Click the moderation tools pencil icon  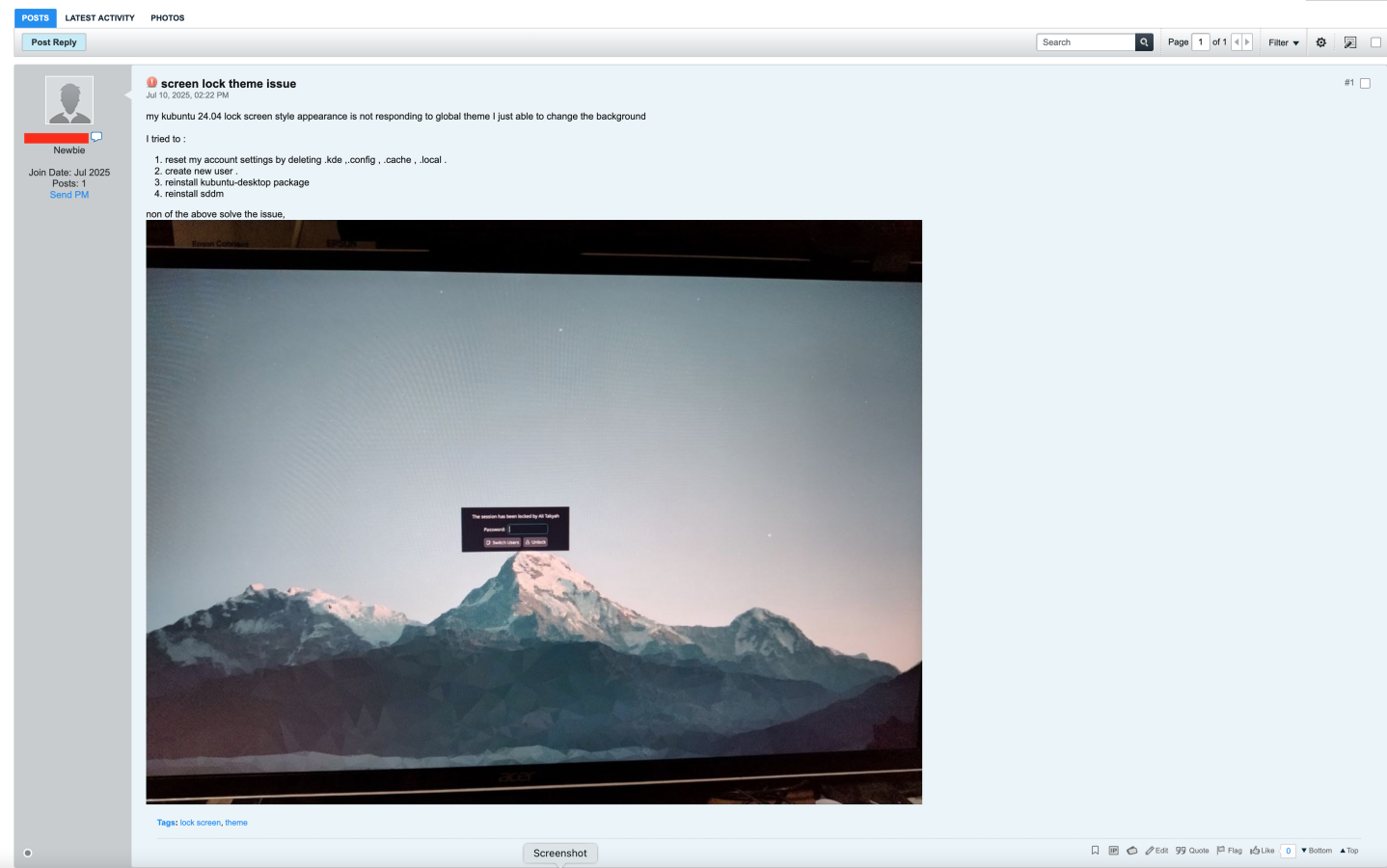point(1350,42)
